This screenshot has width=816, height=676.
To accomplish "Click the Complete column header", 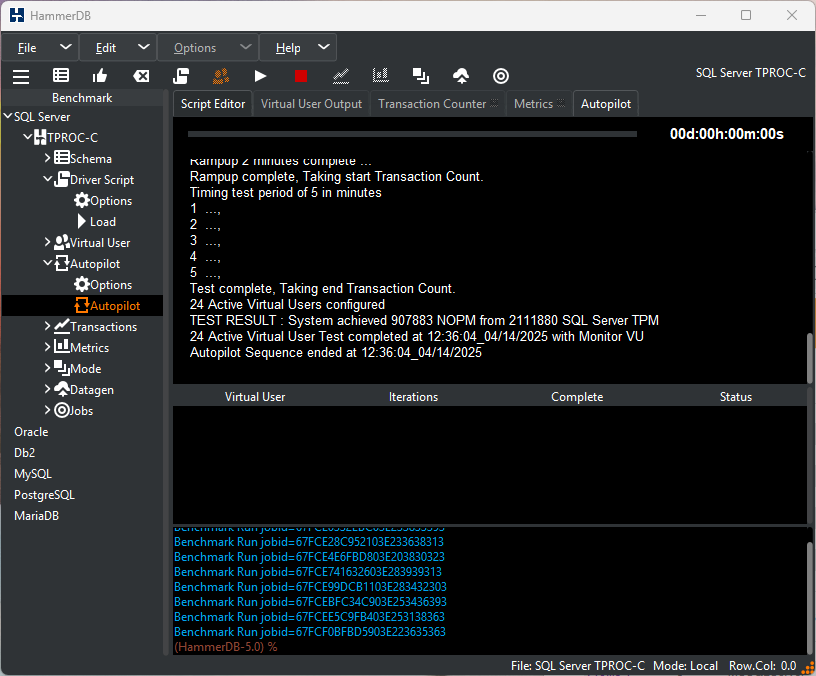I will [577, 397].
